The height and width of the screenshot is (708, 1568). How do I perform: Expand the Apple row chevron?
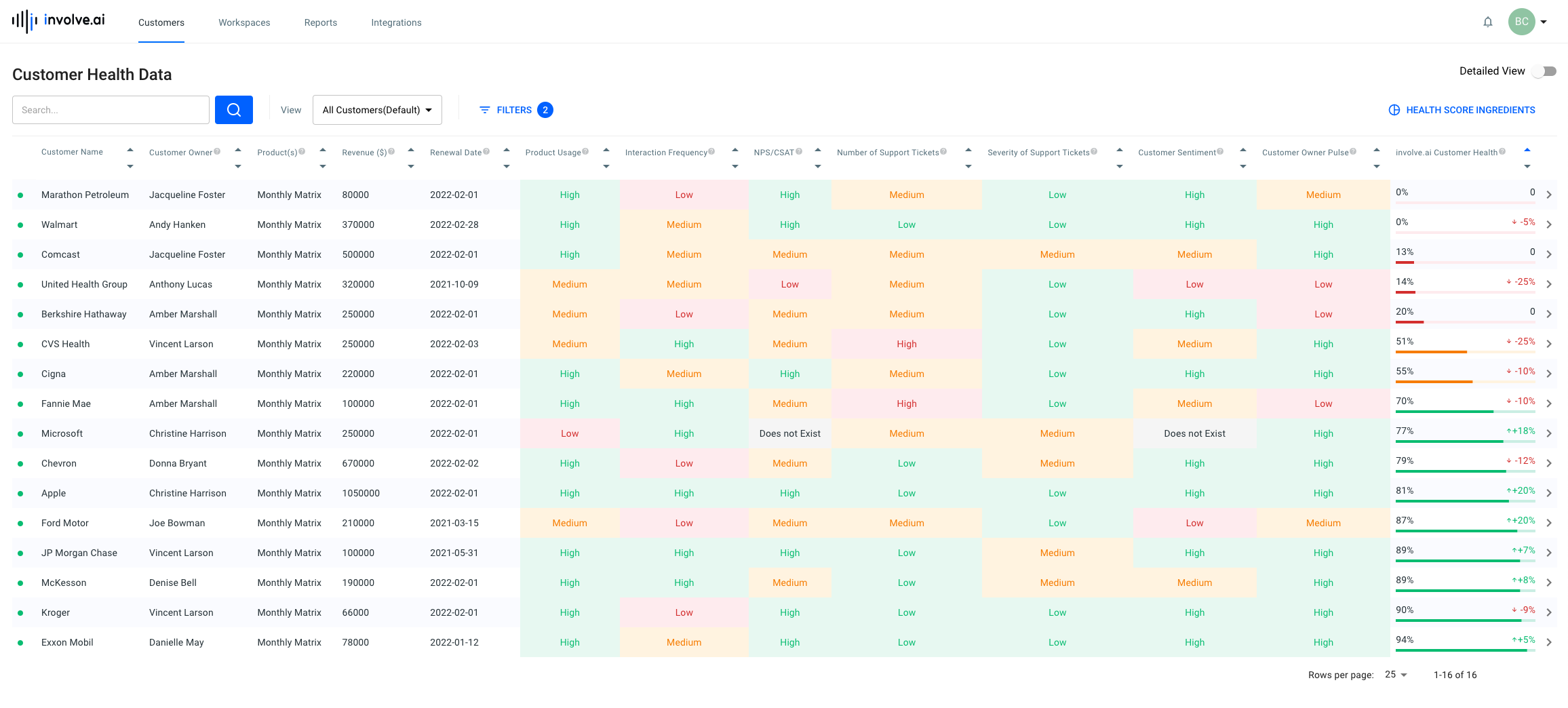pyautogui.click(x=1549, y=493)
